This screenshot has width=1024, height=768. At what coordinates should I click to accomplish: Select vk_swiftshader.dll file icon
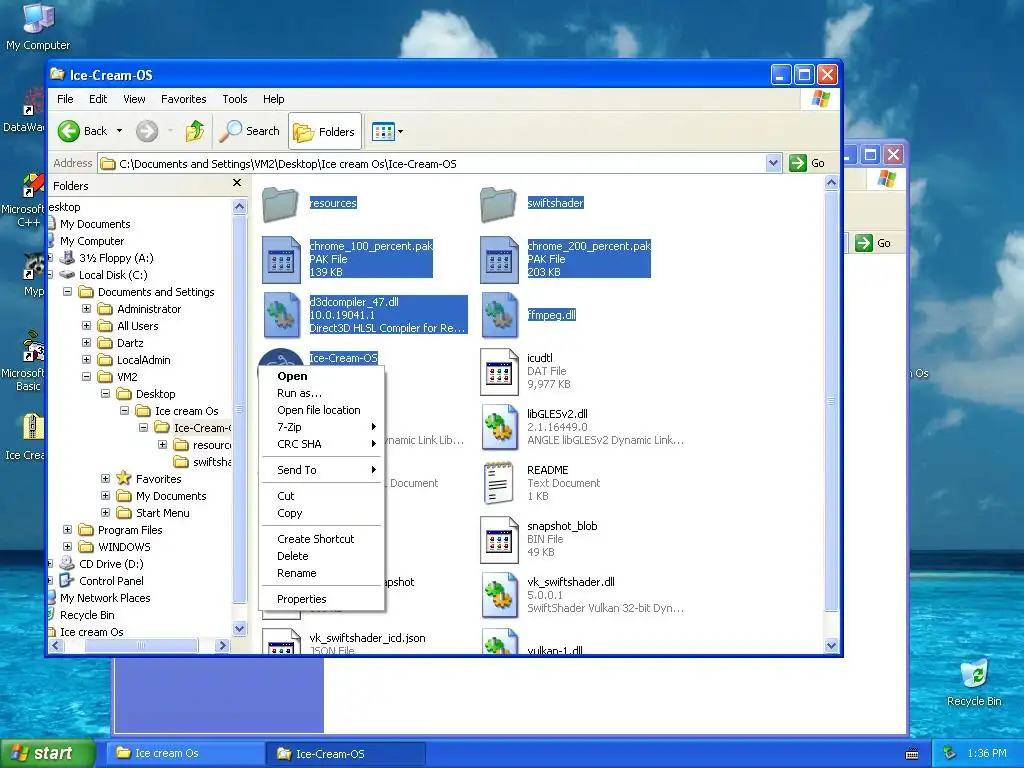point(500,596)
